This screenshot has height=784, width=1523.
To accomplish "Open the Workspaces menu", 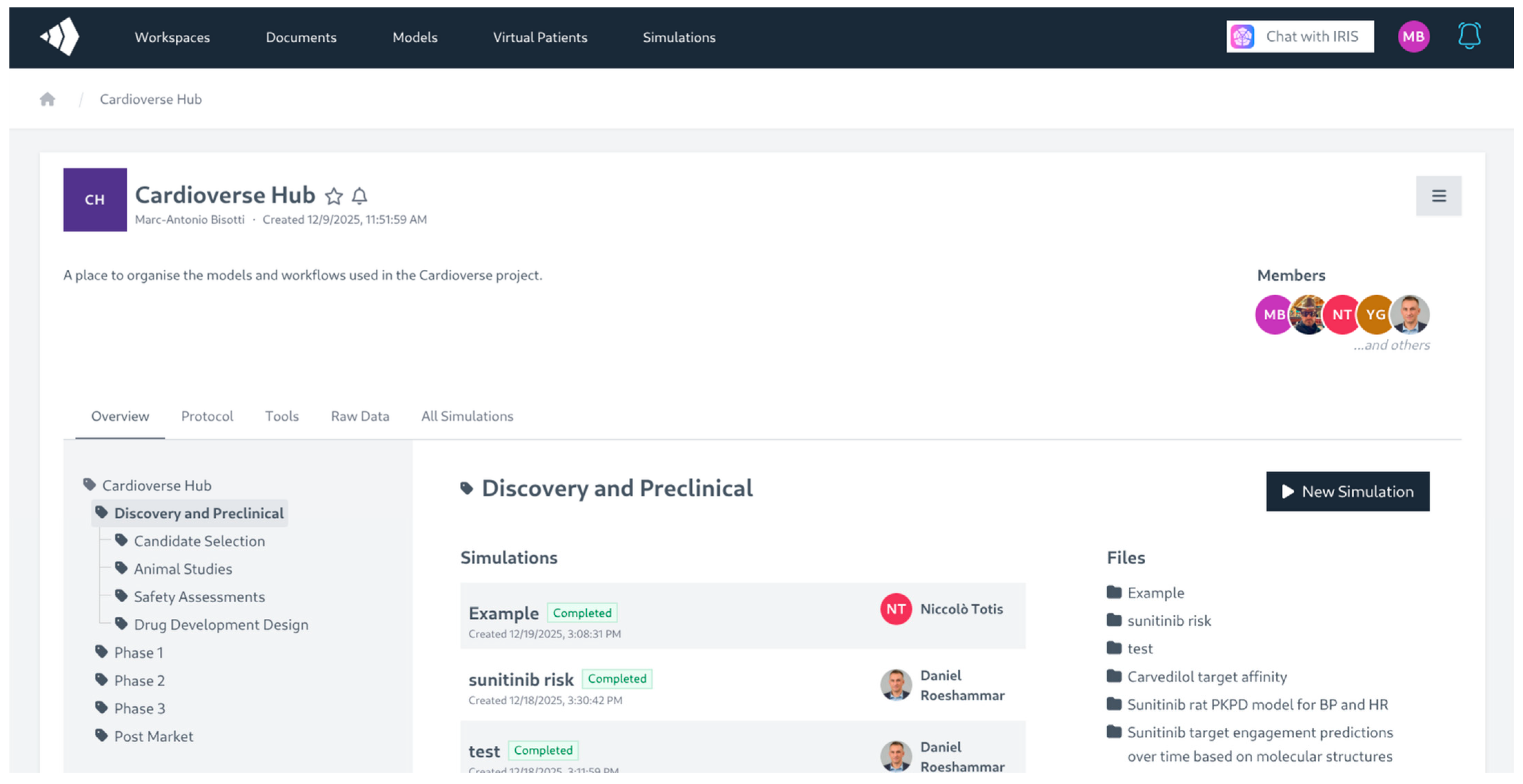I will (x=172, y=37).
